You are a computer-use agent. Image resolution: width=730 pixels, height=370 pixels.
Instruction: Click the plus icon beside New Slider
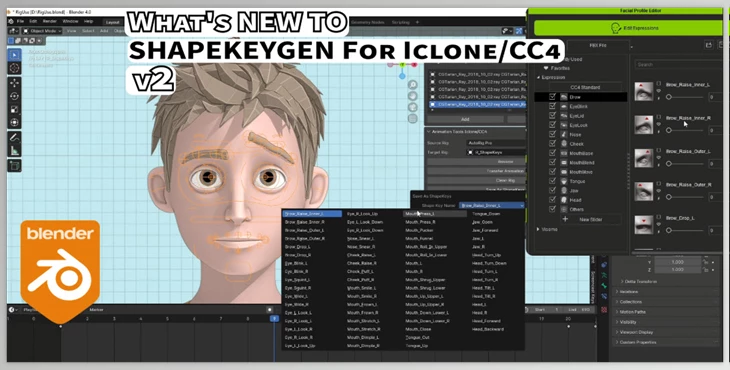[x=565, y=219]
